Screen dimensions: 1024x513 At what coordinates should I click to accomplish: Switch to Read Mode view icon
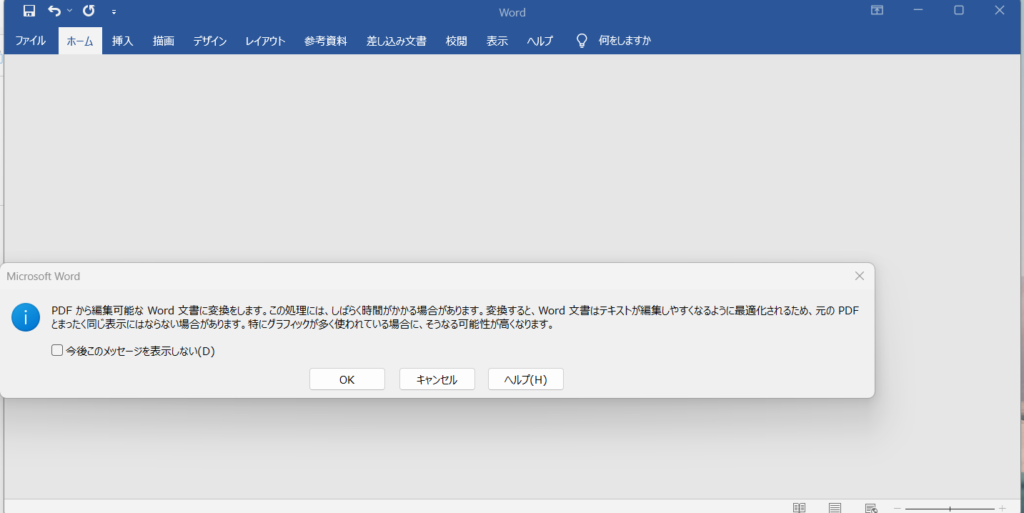click(x=799, y=508)
